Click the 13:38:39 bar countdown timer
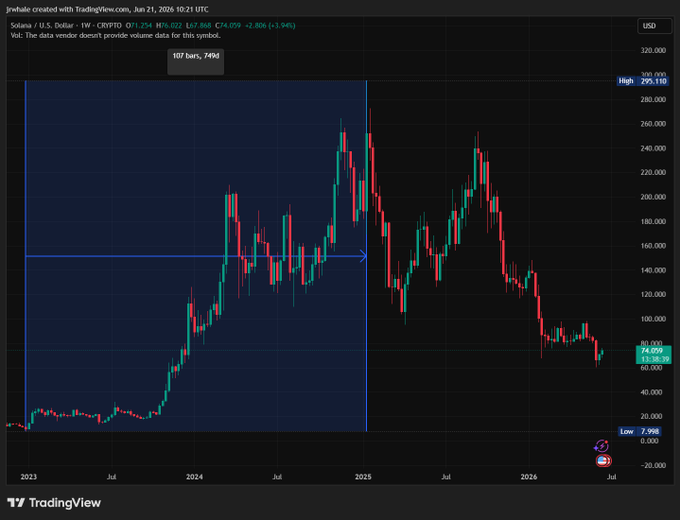Image resolution: width=680 pixels, height=520 pixels. click(654, 359)
